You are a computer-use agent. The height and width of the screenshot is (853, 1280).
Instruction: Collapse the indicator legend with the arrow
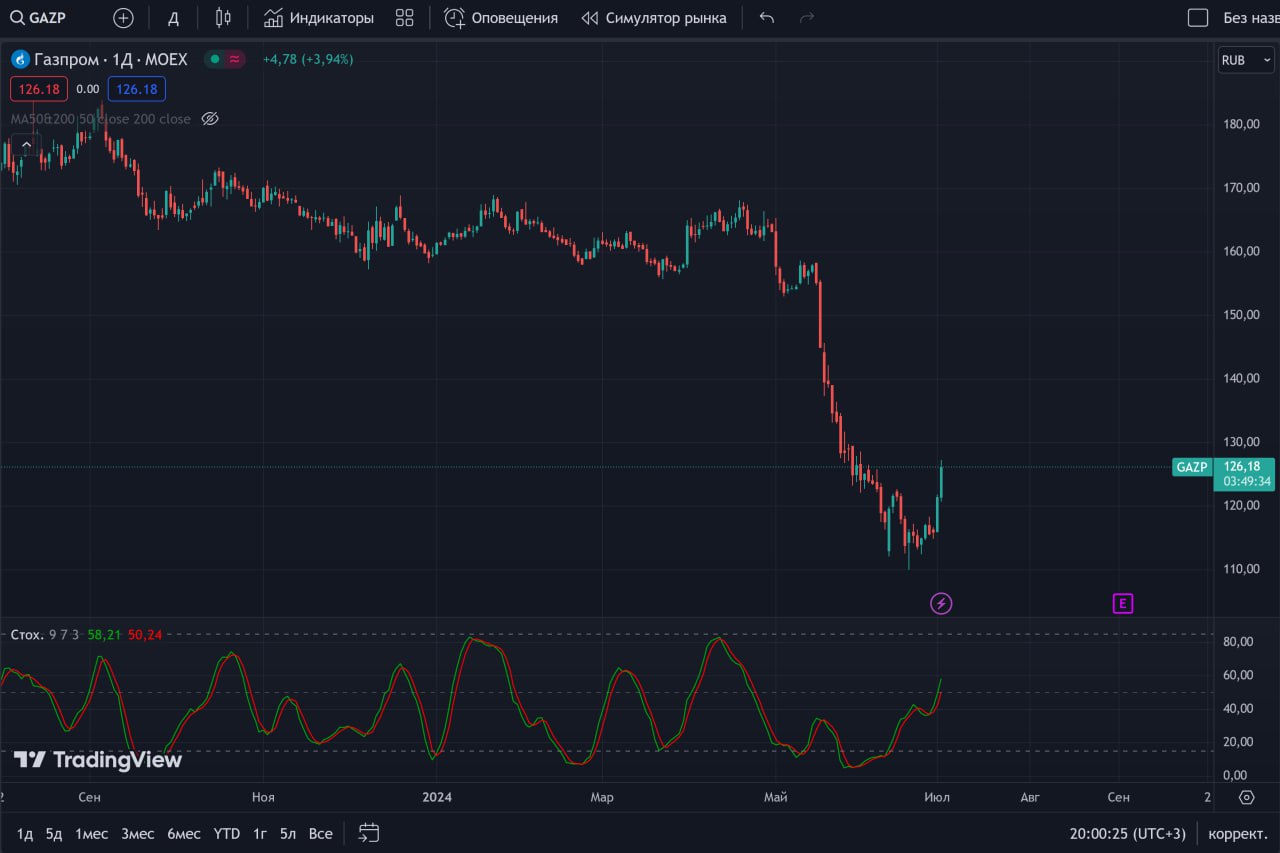pyautogui.click(x=26, y=144)
